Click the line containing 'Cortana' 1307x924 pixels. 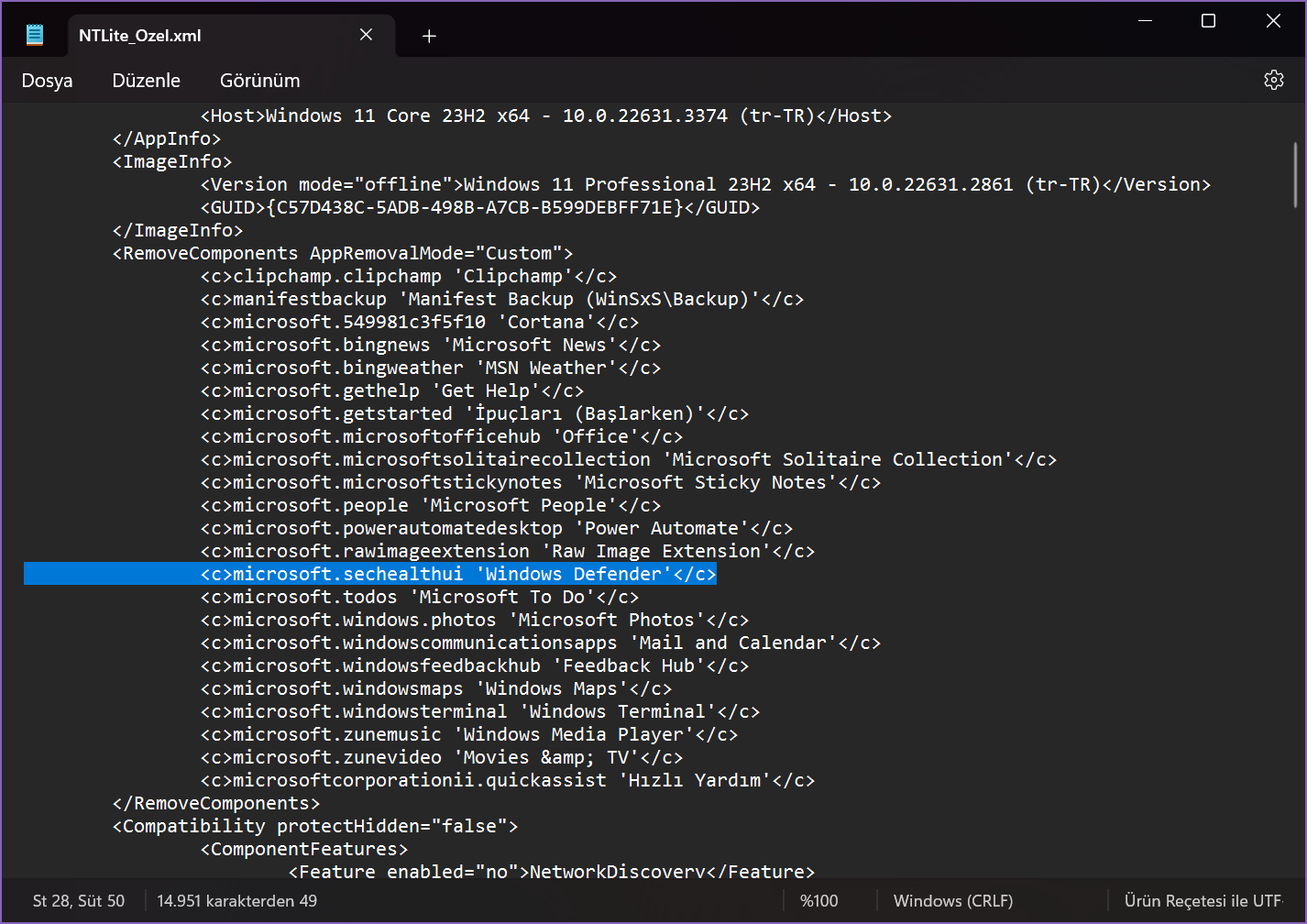pos(420,322)
